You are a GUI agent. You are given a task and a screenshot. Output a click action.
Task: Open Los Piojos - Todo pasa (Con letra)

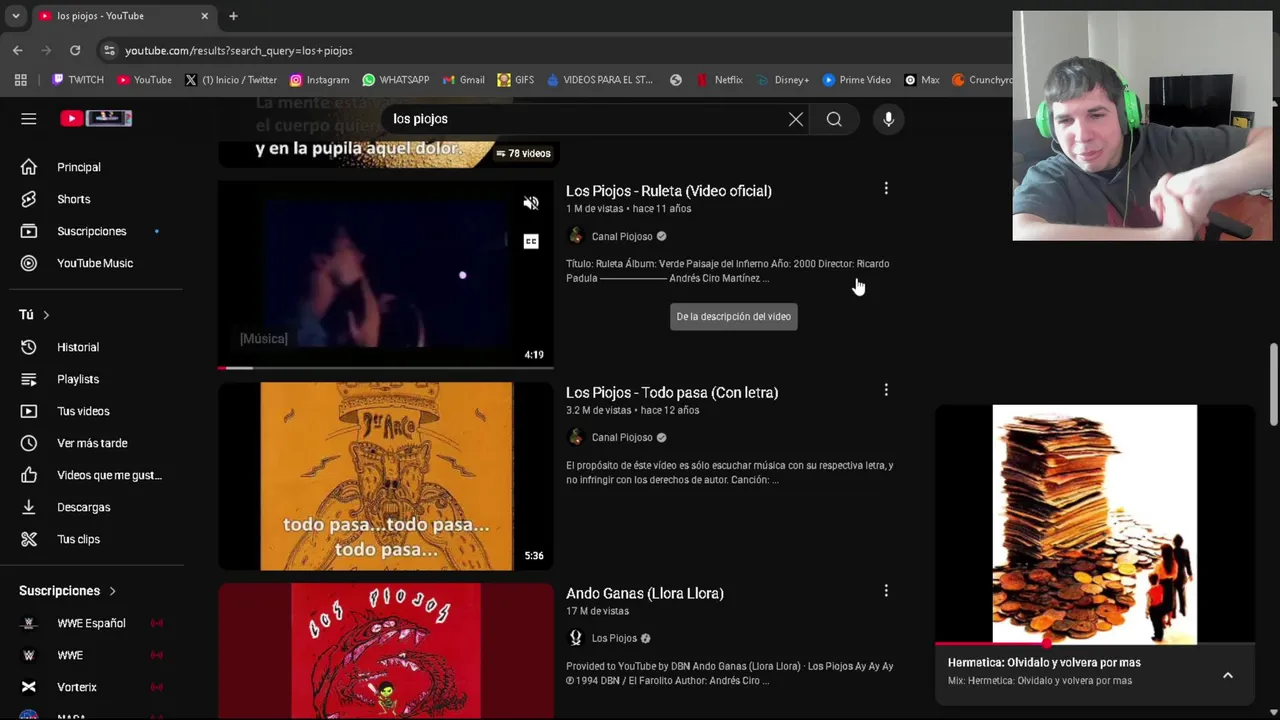click(672, 392)
